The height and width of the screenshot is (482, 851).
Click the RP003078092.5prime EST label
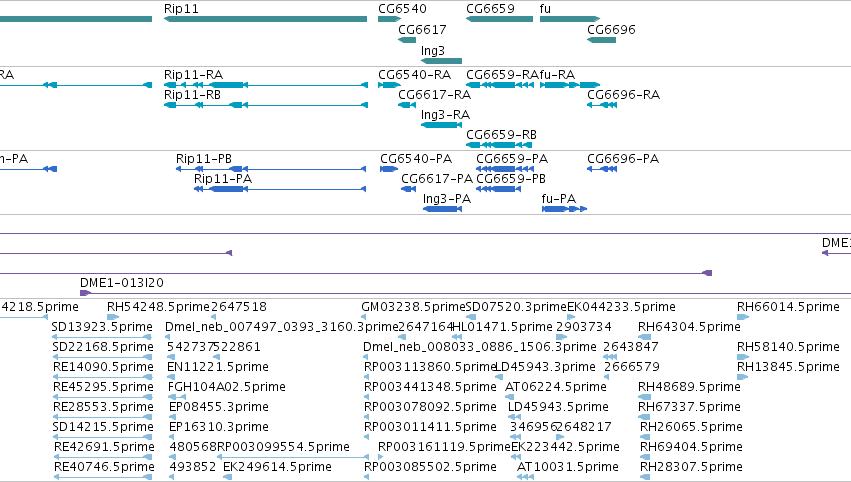point(430,408)
